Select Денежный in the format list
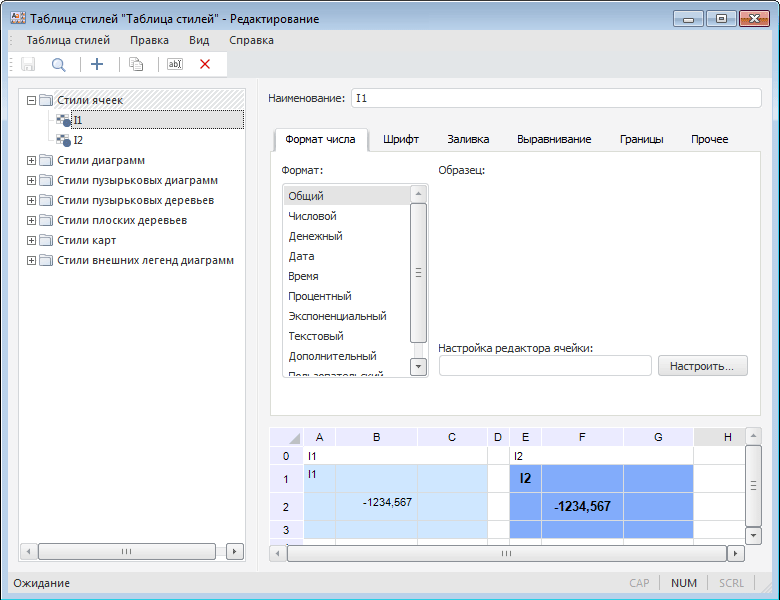780x600 pixels. tap(316, 236)
